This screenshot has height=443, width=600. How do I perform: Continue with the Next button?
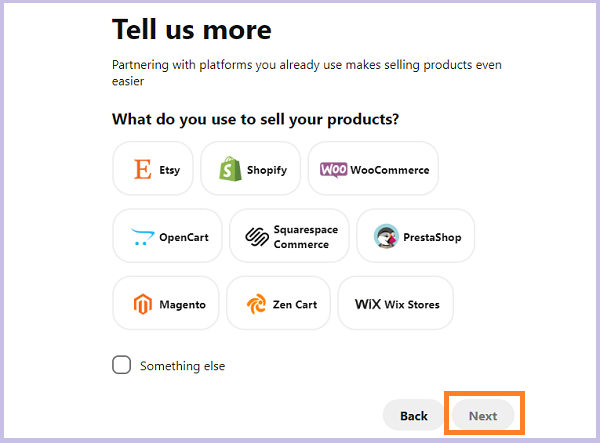point(483,415)
